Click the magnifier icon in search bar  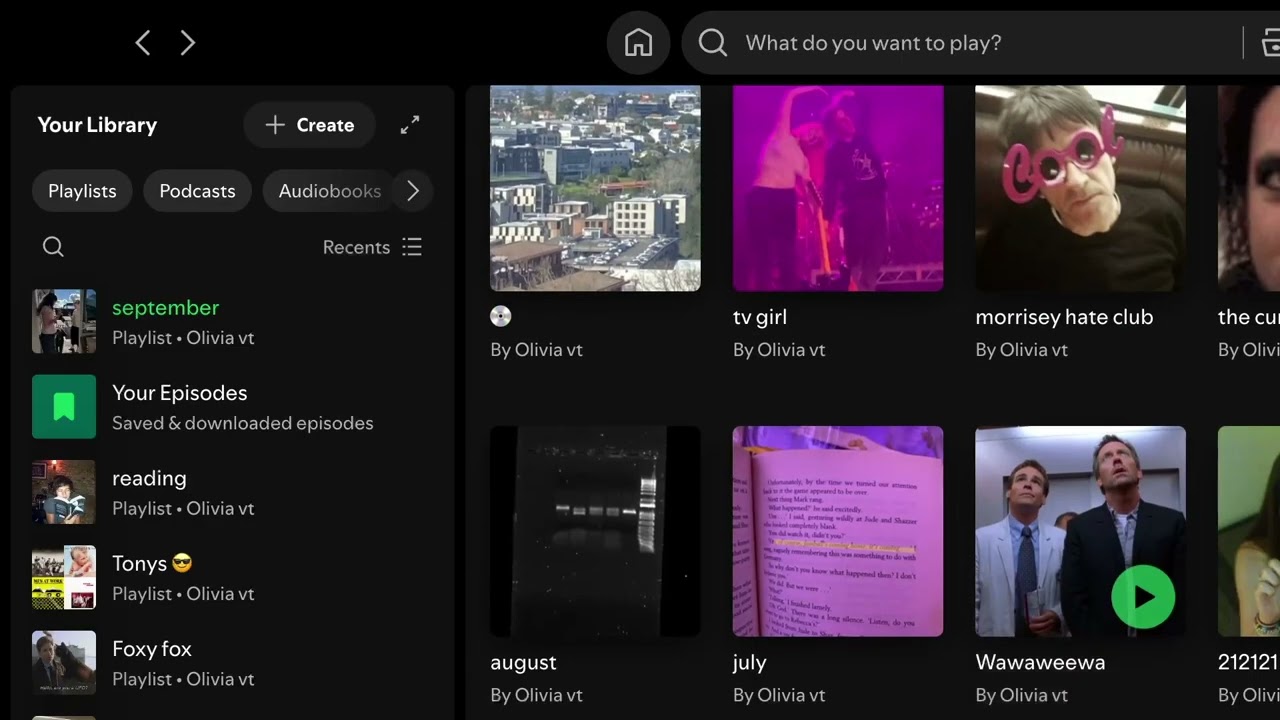713,42
